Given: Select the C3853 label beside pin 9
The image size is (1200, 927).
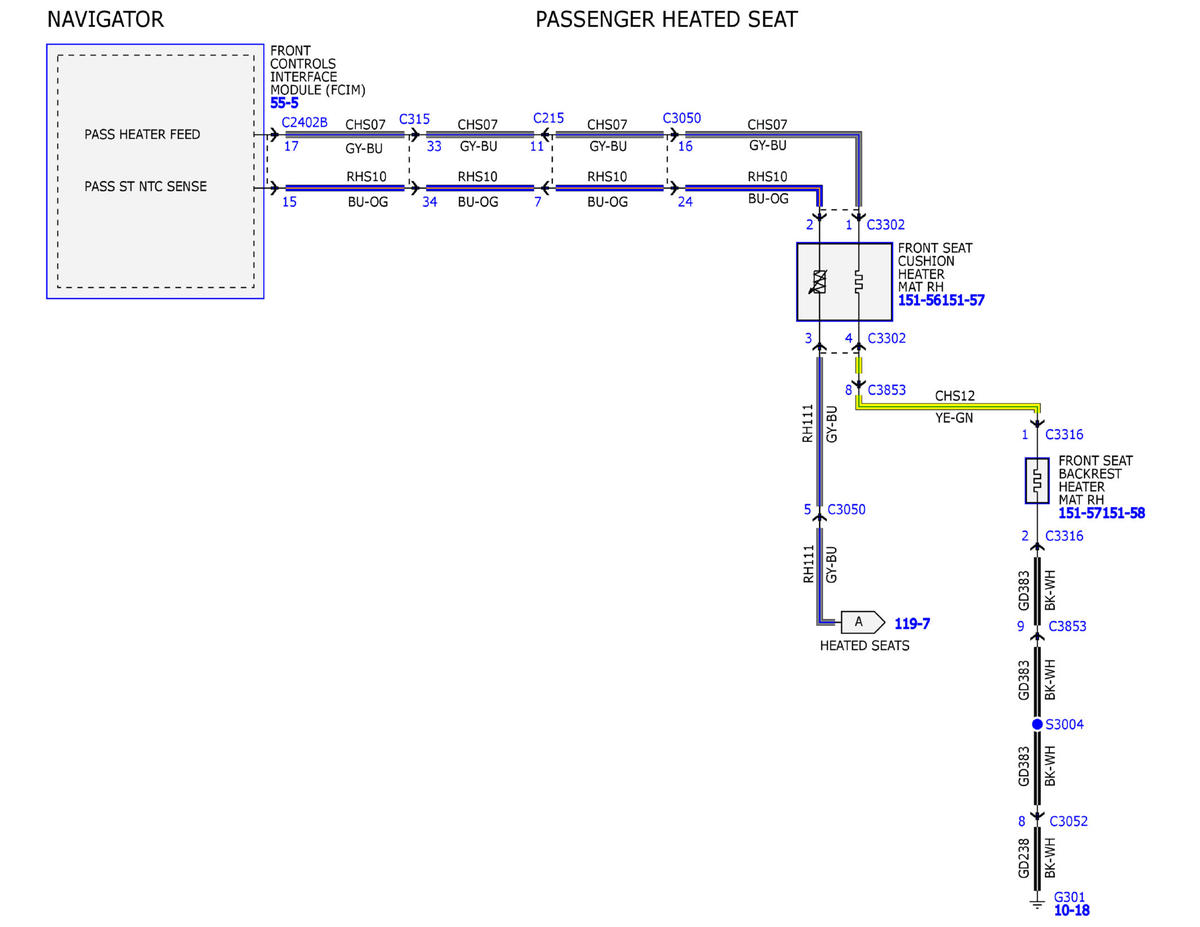Looking at the screenshot, I should tap(1066, 626).
